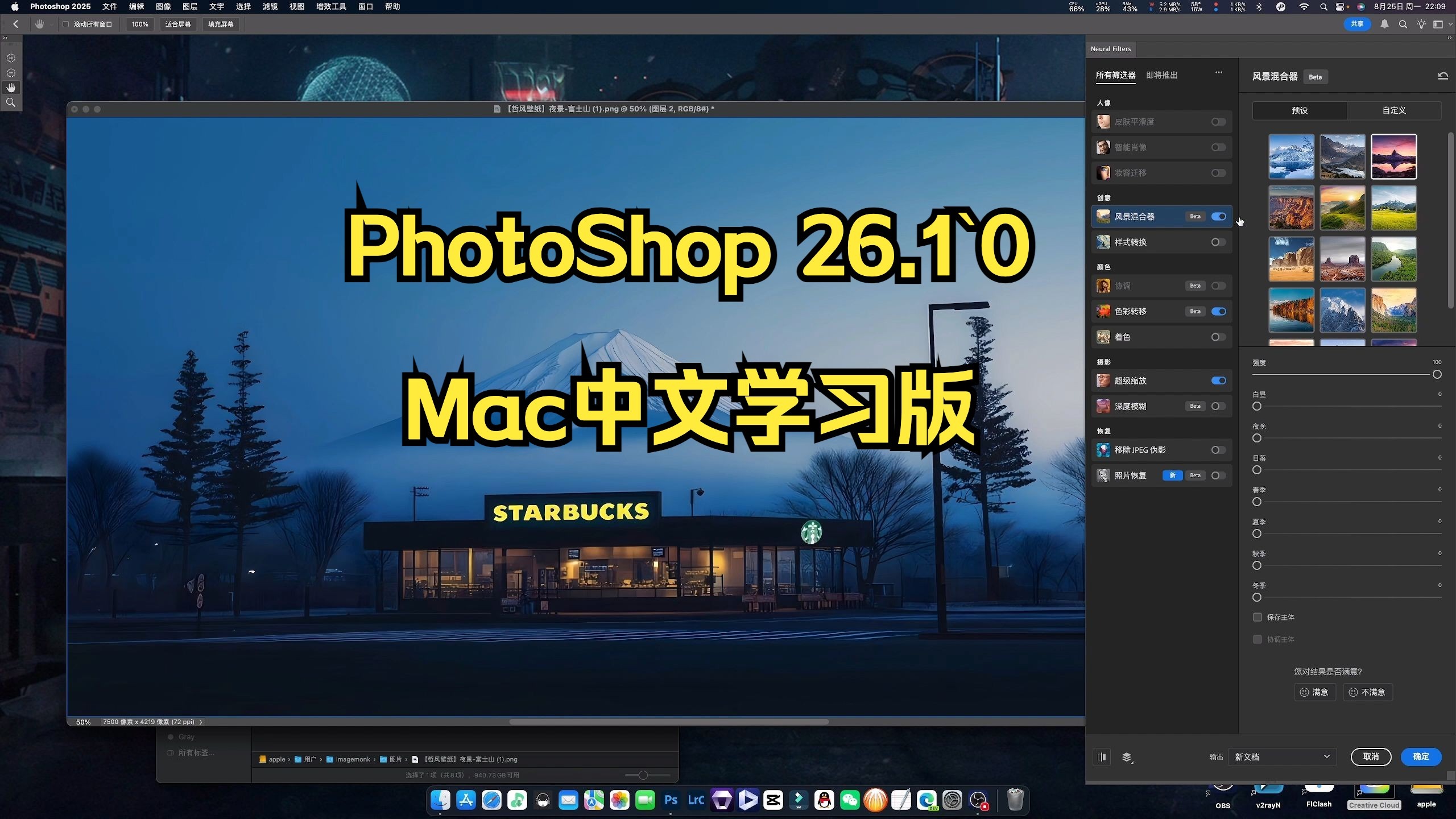This screenshot has width=1456, height=819.
Task: Click the 100% zoom button
Action: click(x=140, y=24)
